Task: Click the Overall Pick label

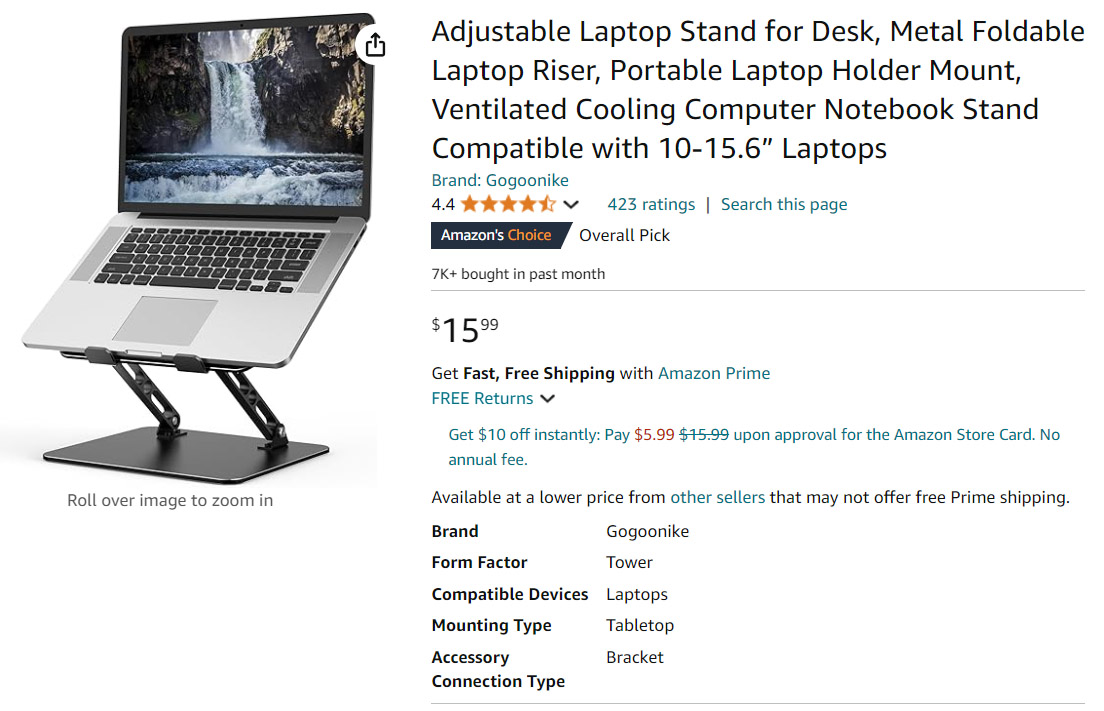Action: click(625, 235)
